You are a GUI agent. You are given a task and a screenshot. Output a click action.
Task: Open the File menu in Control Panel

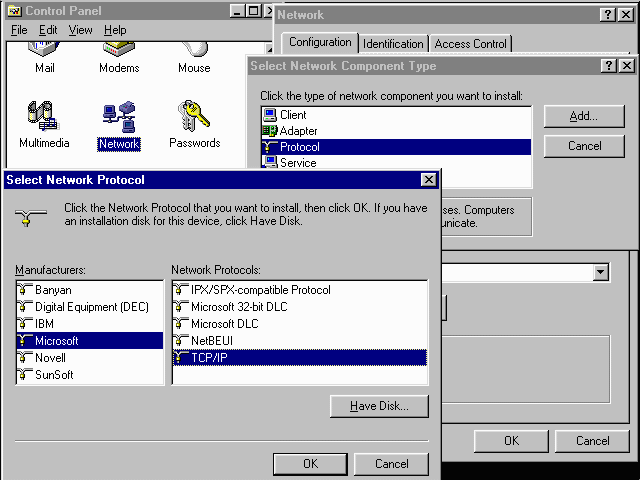pyautogui.click(x=19, y=30)
